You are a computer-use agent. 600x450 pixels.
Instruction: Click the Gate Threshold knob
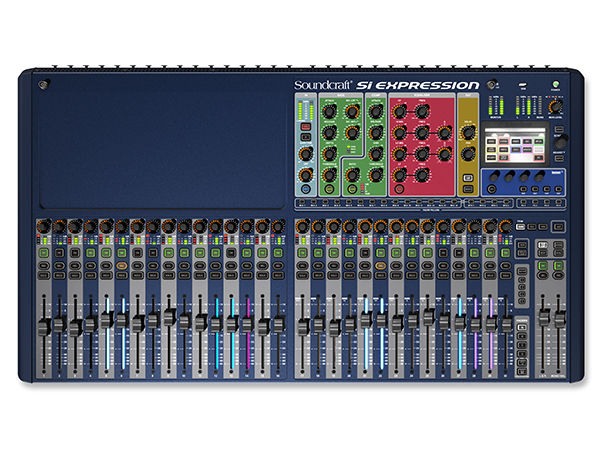tap(329, 175)
